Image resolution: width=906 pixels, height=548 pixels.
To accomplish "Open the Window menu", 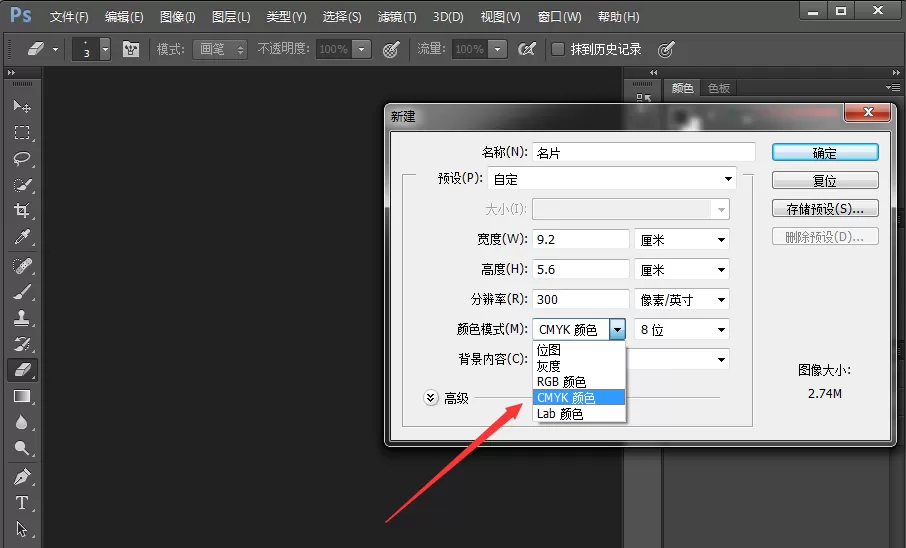I will [559, 17].
